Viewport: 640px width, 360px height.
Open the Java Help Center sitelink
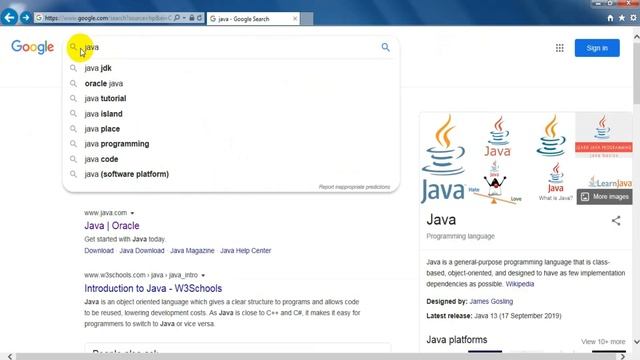tap(245, 251)
